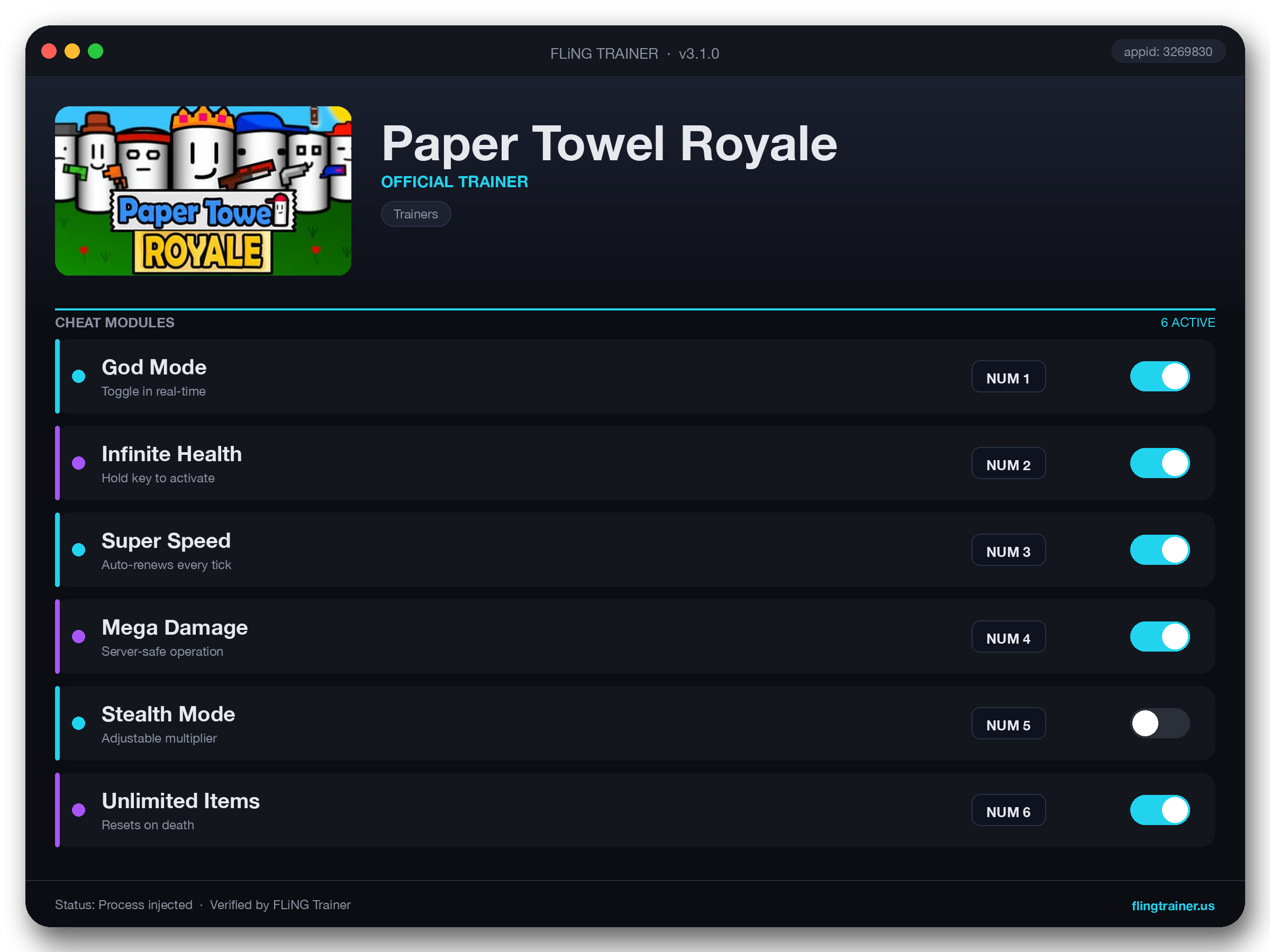1270x952 pixels.
Task: Click 'Hold key to activate' description
Action: 158,478
